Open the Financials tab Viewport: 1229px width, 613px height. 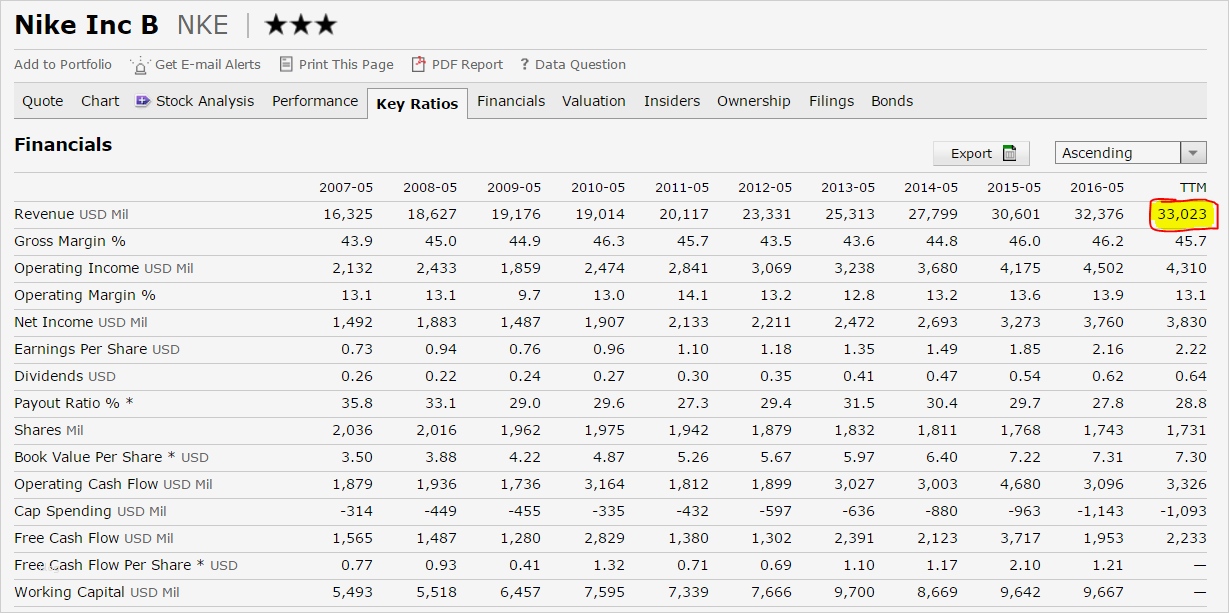click(x=511, y=101)
